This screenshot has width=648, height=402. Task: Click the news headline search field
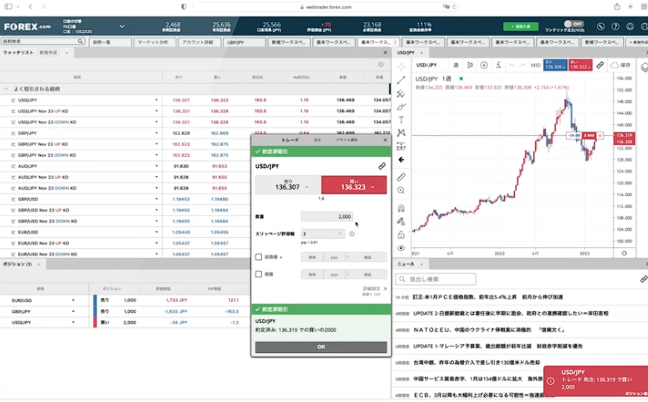click(x=436, y=279)
